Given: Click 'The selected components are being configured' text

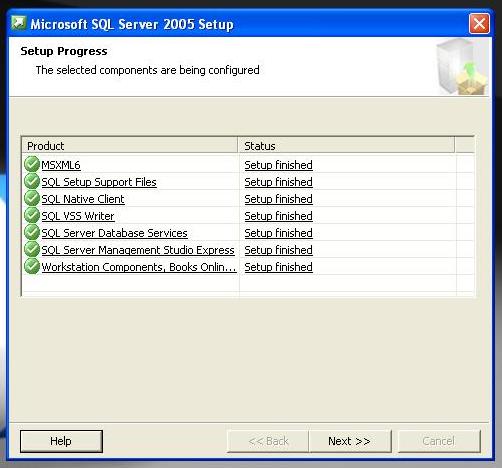Looking at the screenshot, I should pyautogui.click(x=147, y=70).
